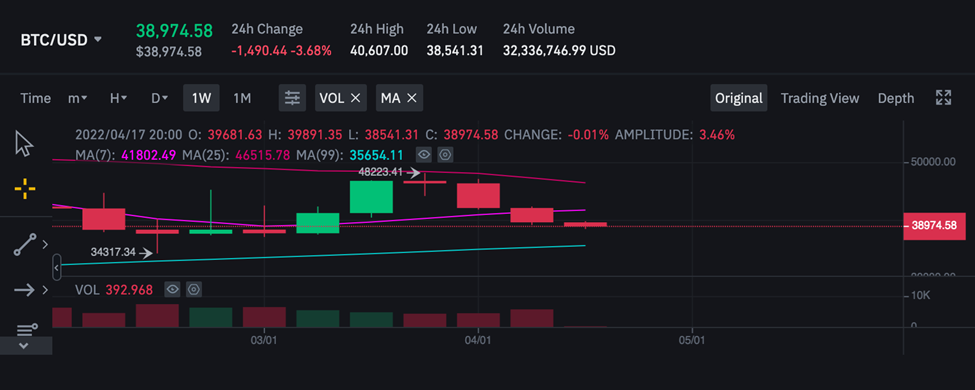Screen dimensions: 975x390
Task: Click the 24h Low value 38,541.31
Action: click(455, 50)
